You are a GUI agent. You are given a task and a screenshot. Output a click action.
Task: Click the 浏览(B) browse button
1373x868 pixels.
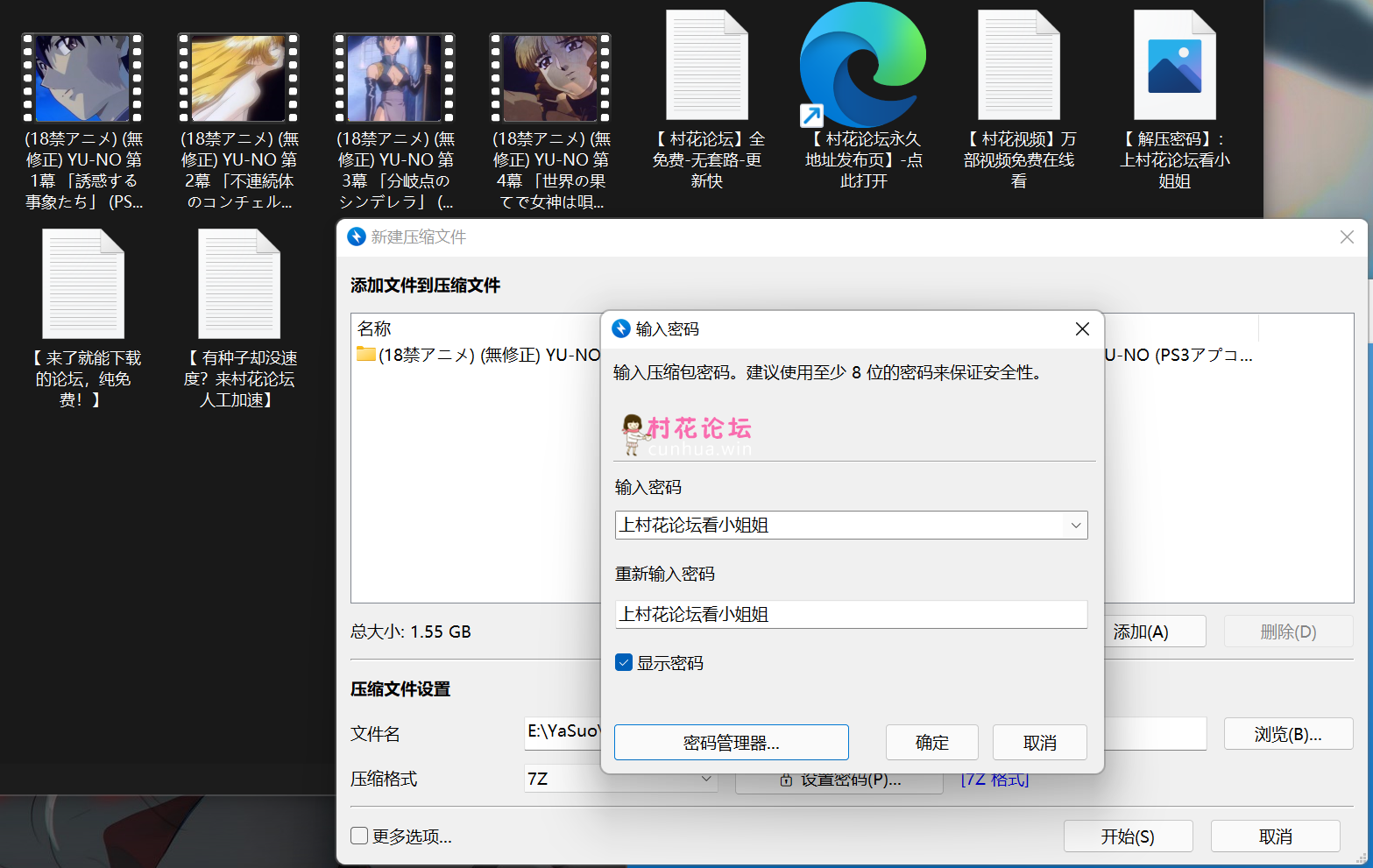click(1288, 734)
